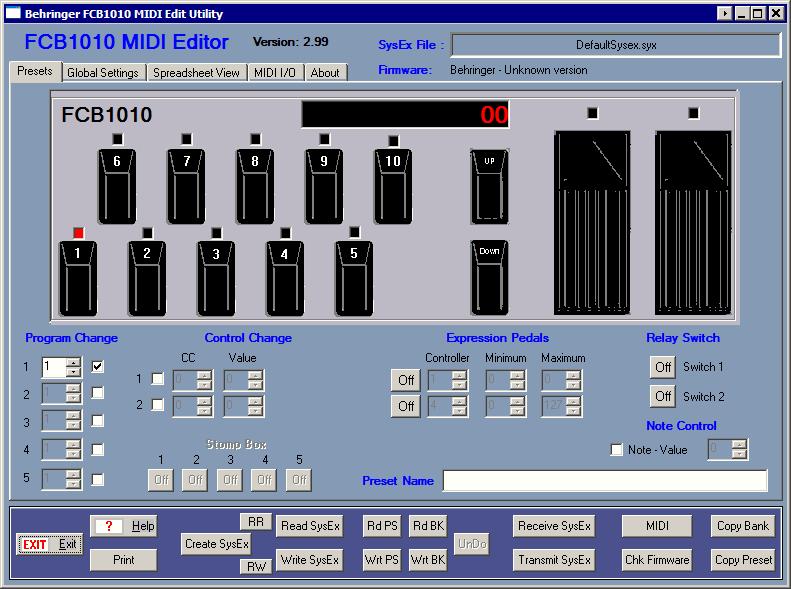The width and height of the screenshot is (791, 589).
Task: Select footswitch pedal 1
Action: [x=78, y=278]
